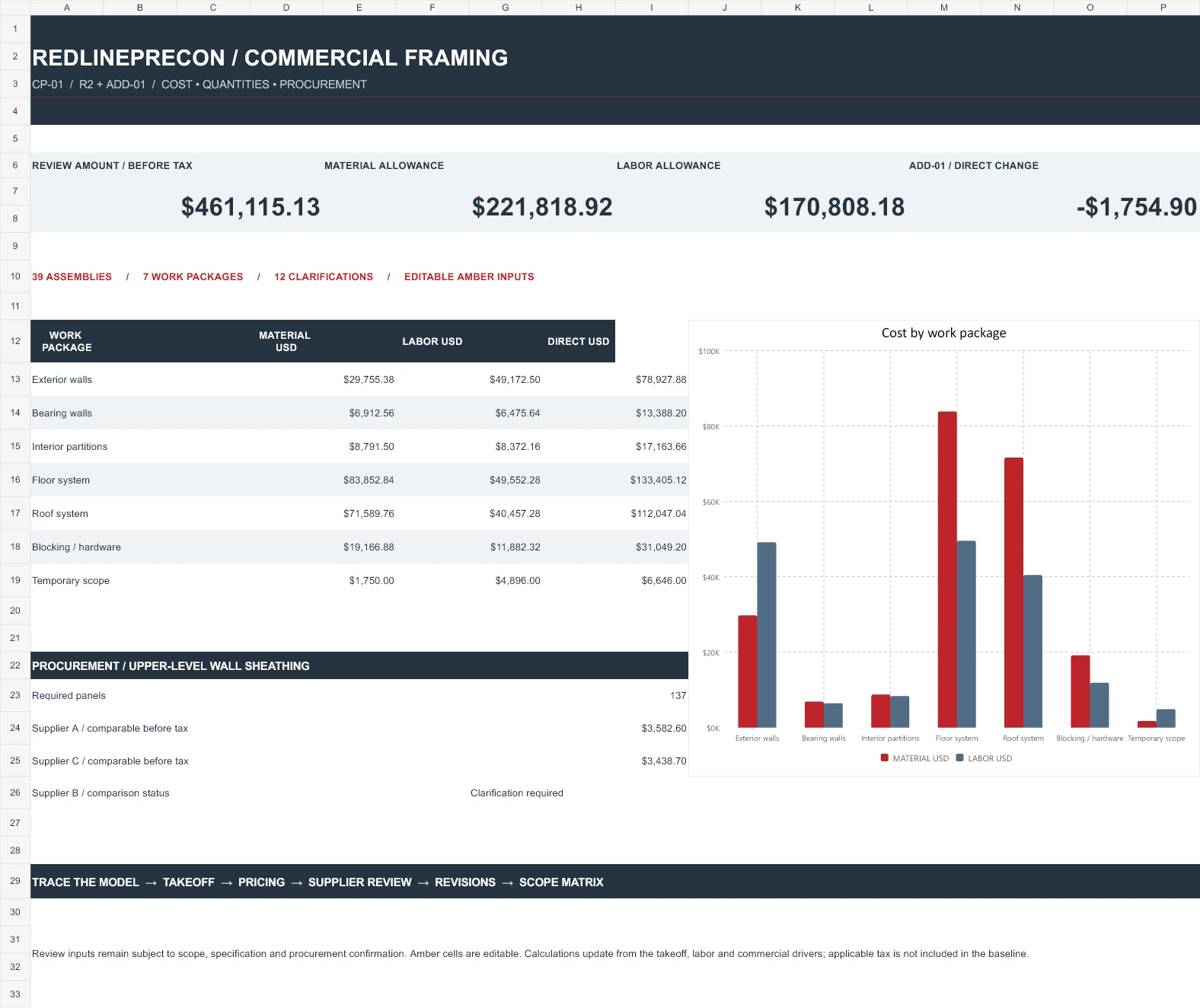Select the review amount value $461,115.13
The image size is (1200, 1008).
251,207
